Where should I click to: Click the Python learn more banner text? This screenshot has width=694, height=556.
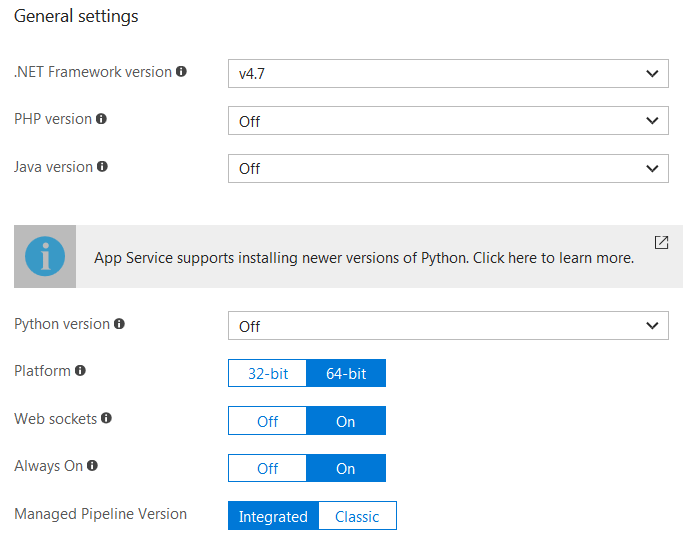(x=364, y=258)
